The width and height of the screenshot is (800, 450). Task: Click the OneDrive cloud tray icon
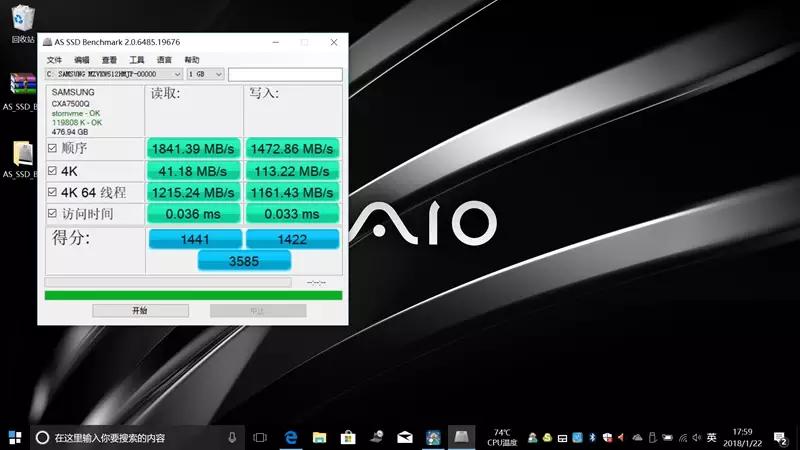click(637, 437)
